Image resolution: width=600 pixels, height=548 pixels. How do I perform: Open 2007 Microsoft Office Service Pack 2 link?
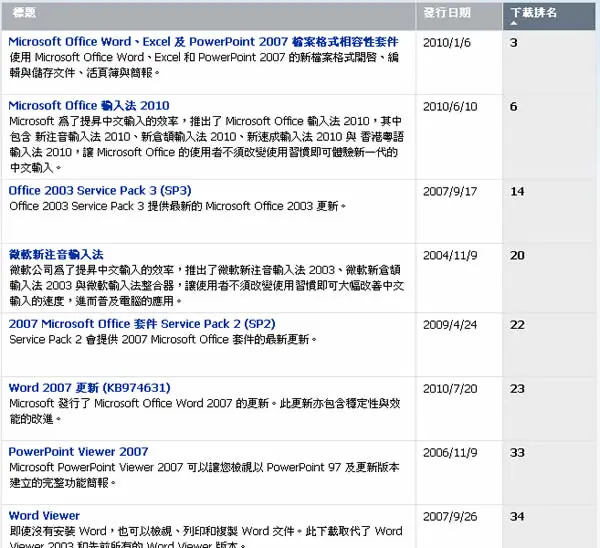click(x=142, y=324)
